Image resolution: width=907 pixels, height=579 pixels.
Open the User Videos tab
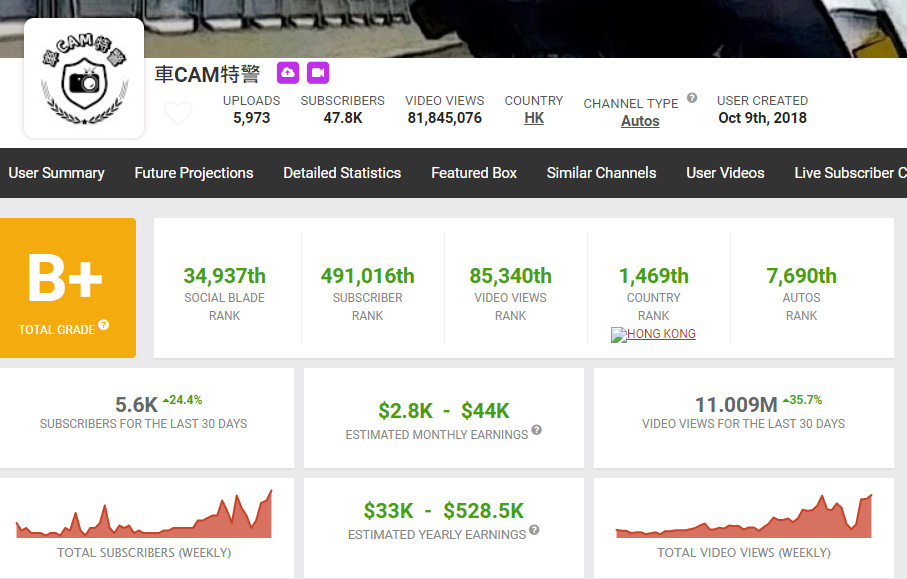click(x=725, y=173)
